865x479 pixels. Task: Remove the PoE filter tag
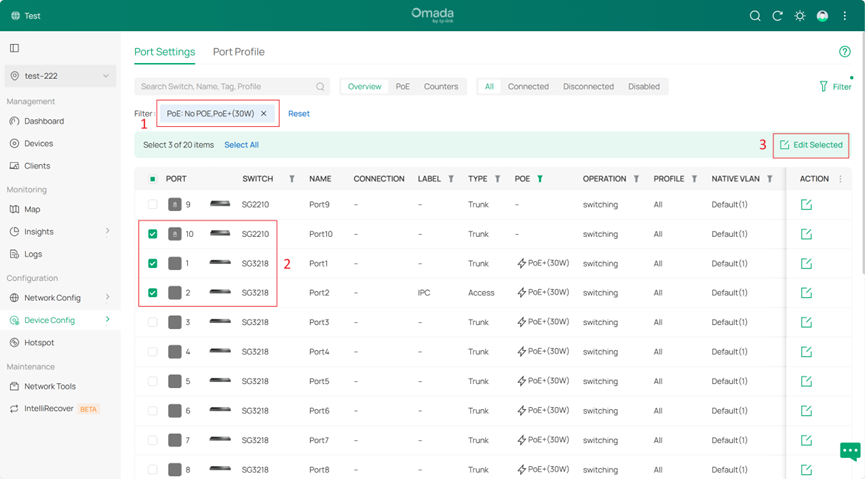click(264, 114)
